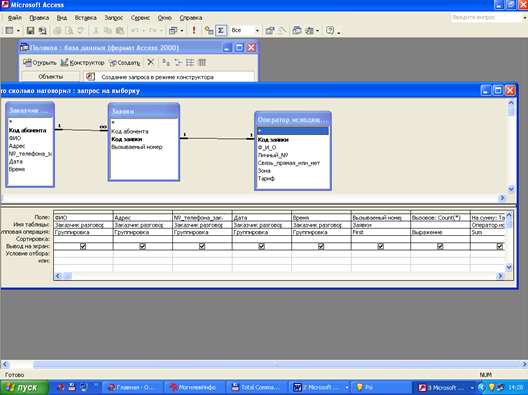The height and width of the screenshot is (395, 528).
Task: Uncheck Show box in the ФИО column
Action: click(83, 246)
